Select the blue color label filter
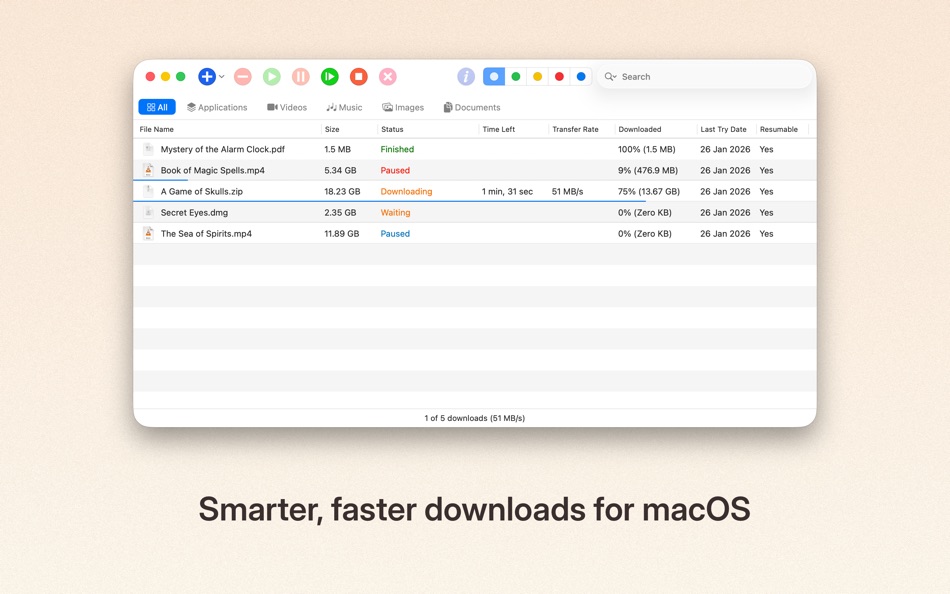The image size is (950, 594). pyautogui.click(x=581, y=76)
